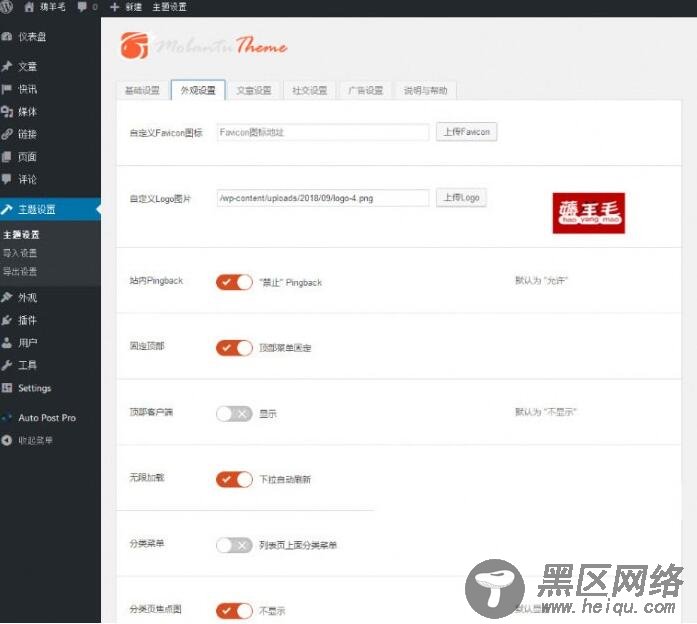
Task: Open the comments bubble in admin bar
Action: tap(82, 7)
